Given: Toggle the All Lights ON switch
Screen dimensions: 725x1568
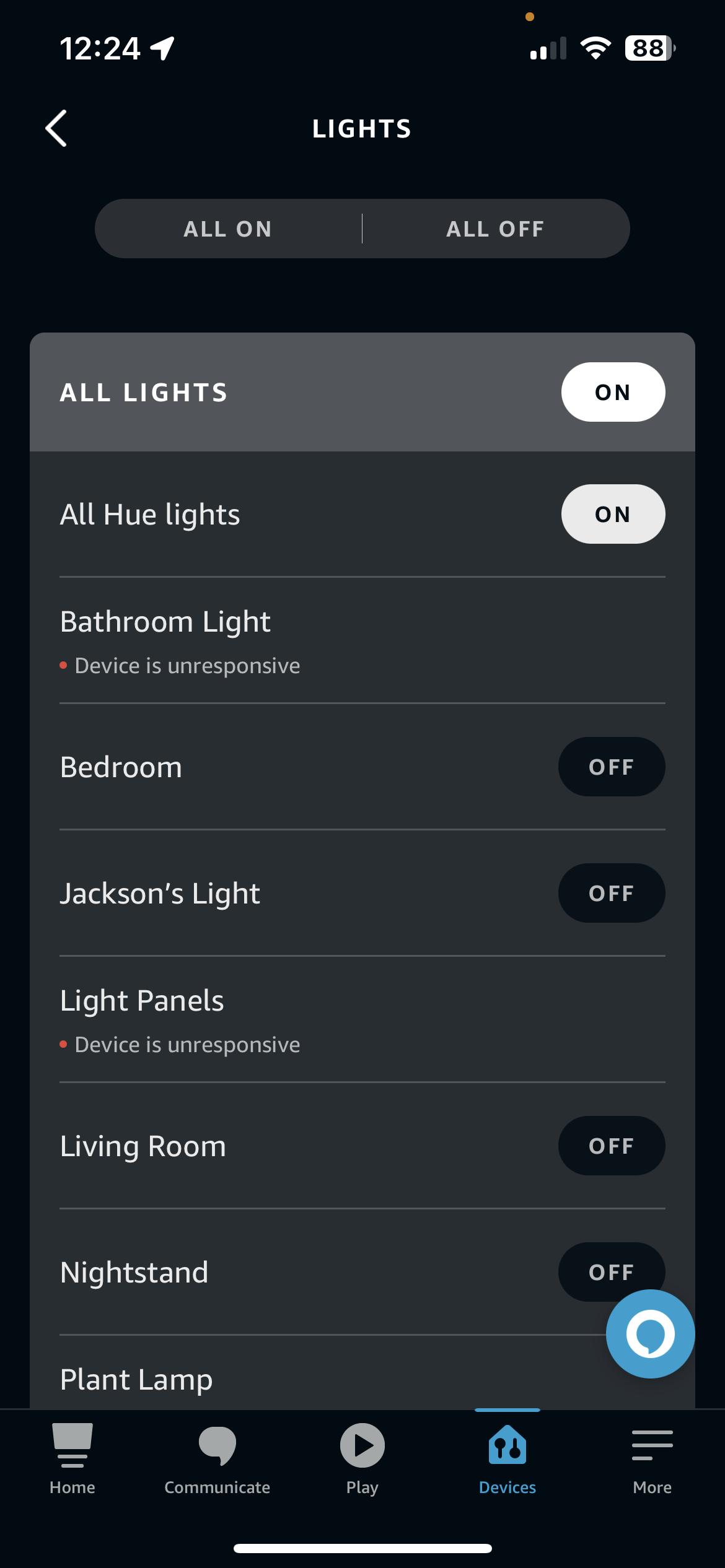Looking at the screenshot, I should (613, 392).
